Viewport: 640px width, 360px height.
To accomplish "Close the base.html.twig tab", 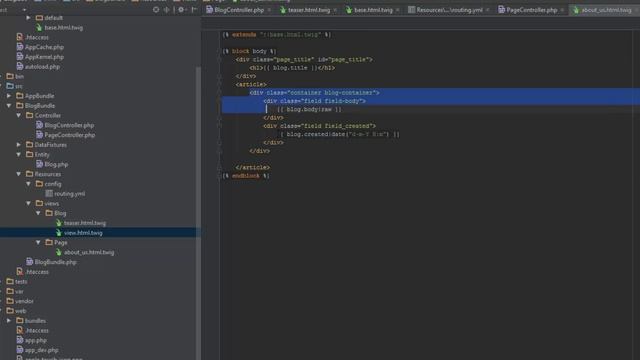I will (x=398, y=10).
